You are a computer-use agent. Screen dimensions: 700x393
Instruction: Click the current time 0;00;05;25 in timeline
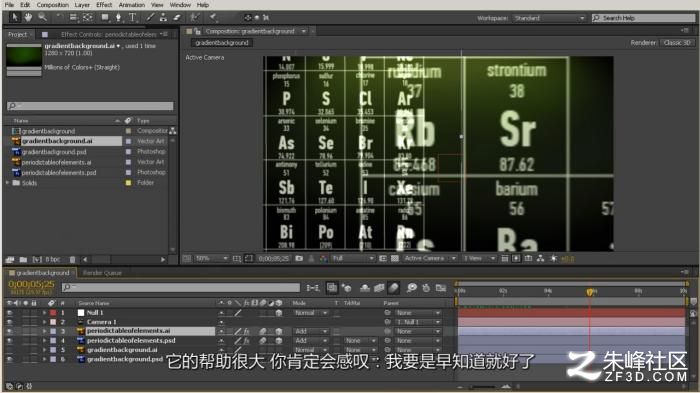point(31,284)
